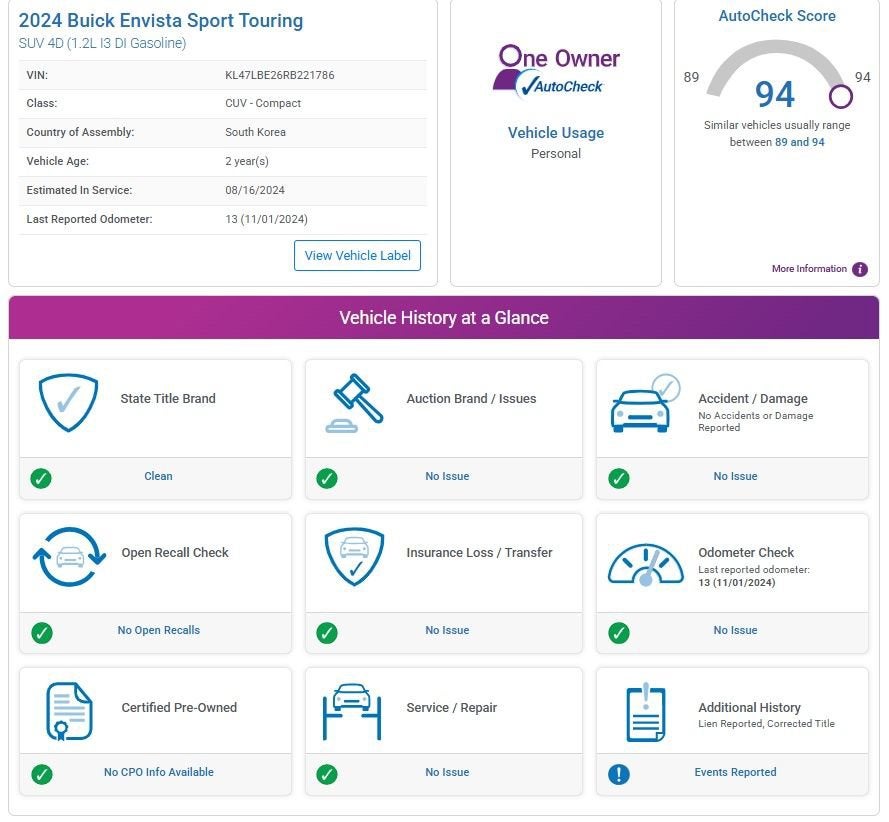Open No Issue link under Auction Brand
Image resolution: width=889 pixels, height=822 pixels.
pos(447,476)
